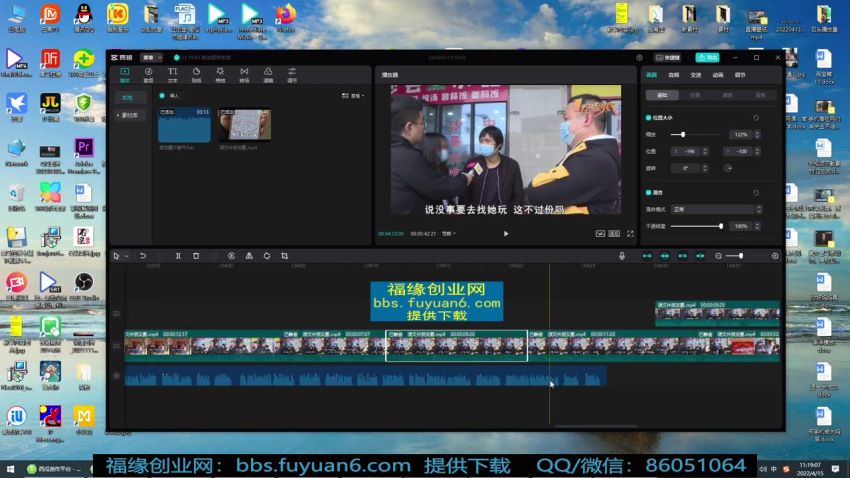Rotate the selected clip with rotate icon
Image resolution: width=850 pixels, height=478 pixels.
pos(267,256)
